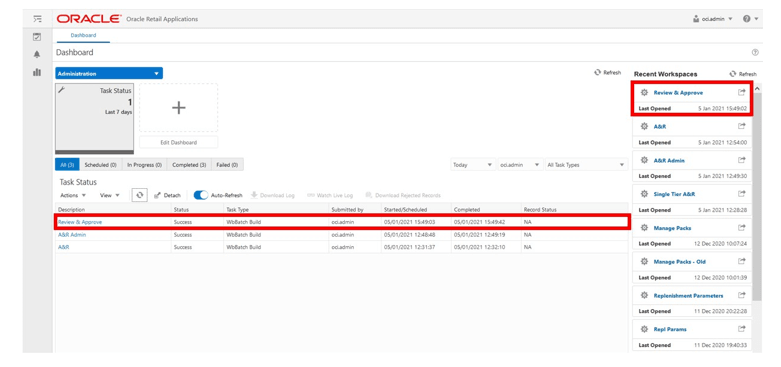Click Download Rejected Records
This screenshot has height=367, width=781.
(403, 195)
